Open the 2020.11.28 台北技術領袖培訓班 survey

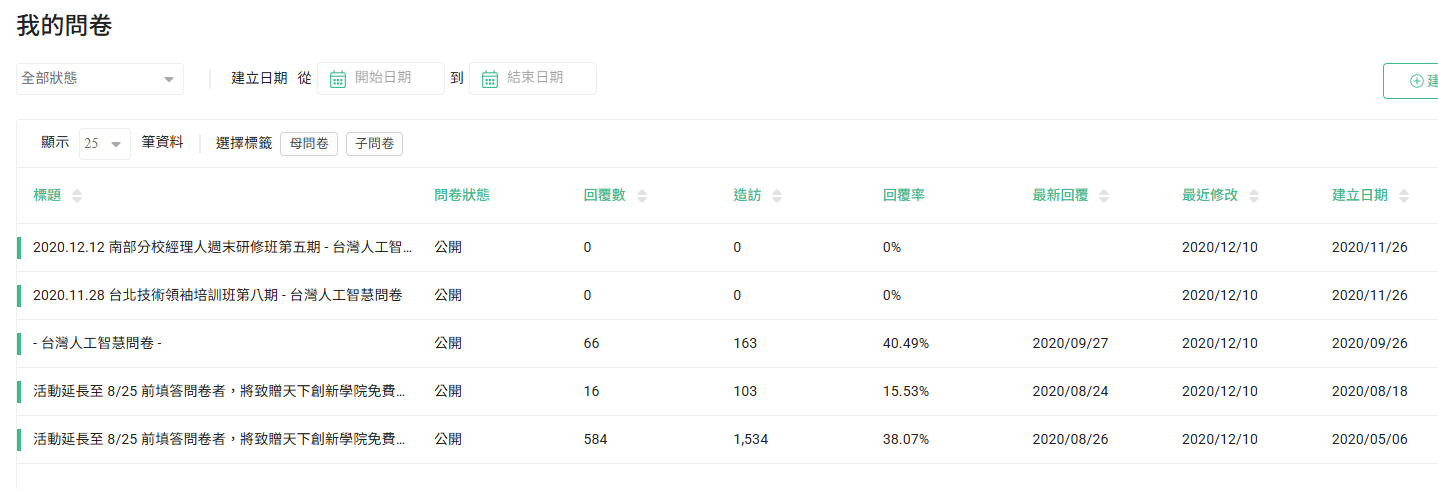(218, 296)
